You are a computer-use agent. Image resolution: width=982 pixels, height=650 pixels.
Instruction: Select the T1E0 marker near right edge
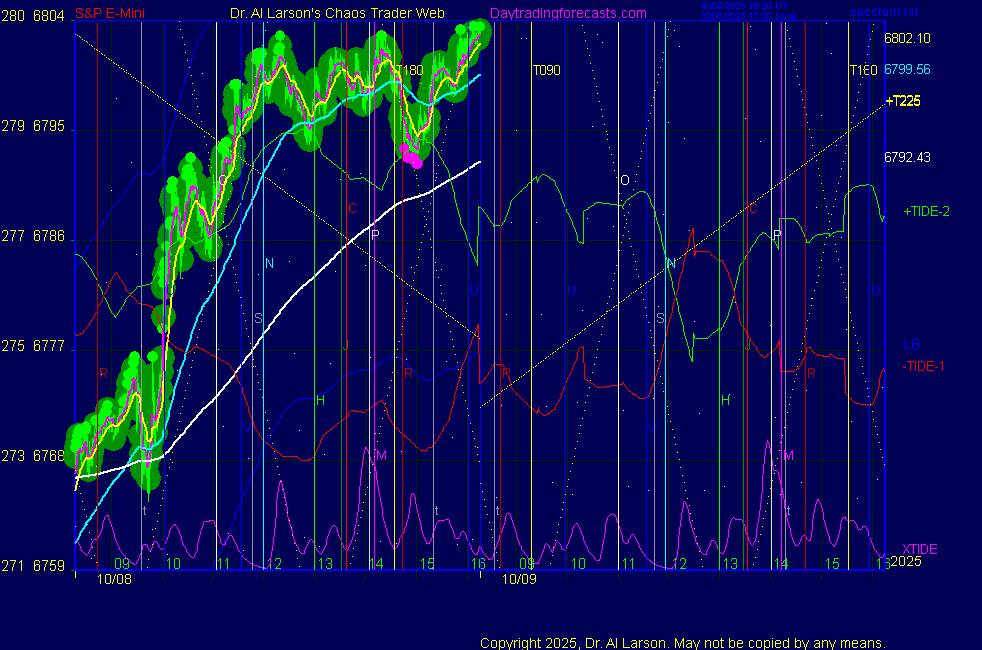pyautogui.click(x=863, y=71)
